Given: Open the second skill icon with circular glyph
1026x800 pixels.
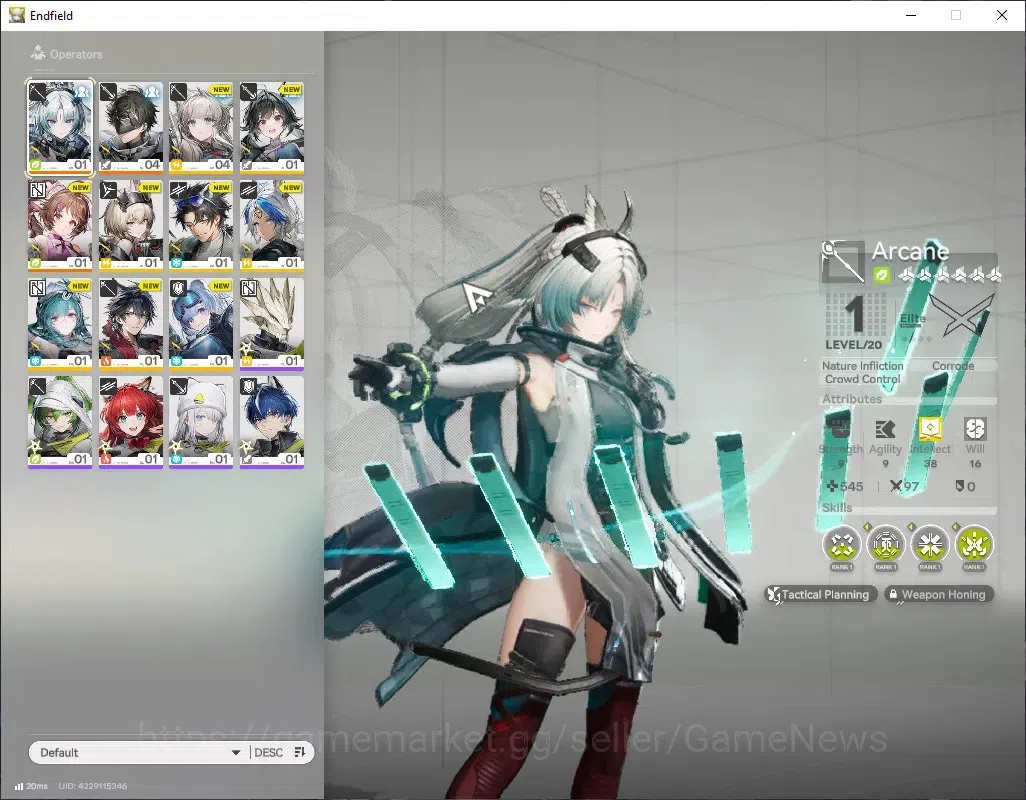Looking at the screenshot, I should pos(885,544).
